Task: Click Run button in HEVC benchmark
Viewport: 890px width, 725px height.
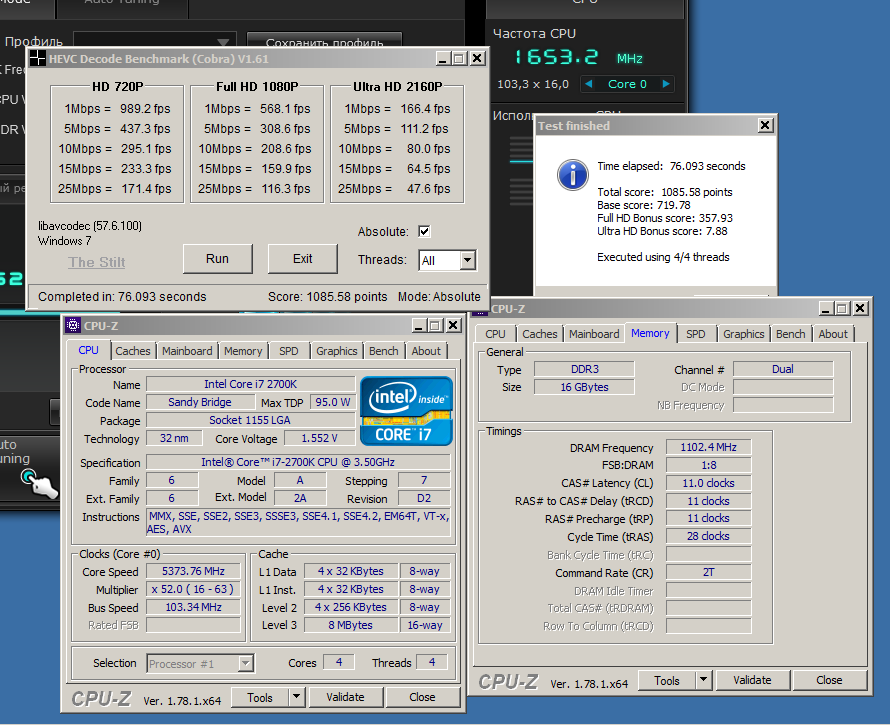Action: coord(217,259)
